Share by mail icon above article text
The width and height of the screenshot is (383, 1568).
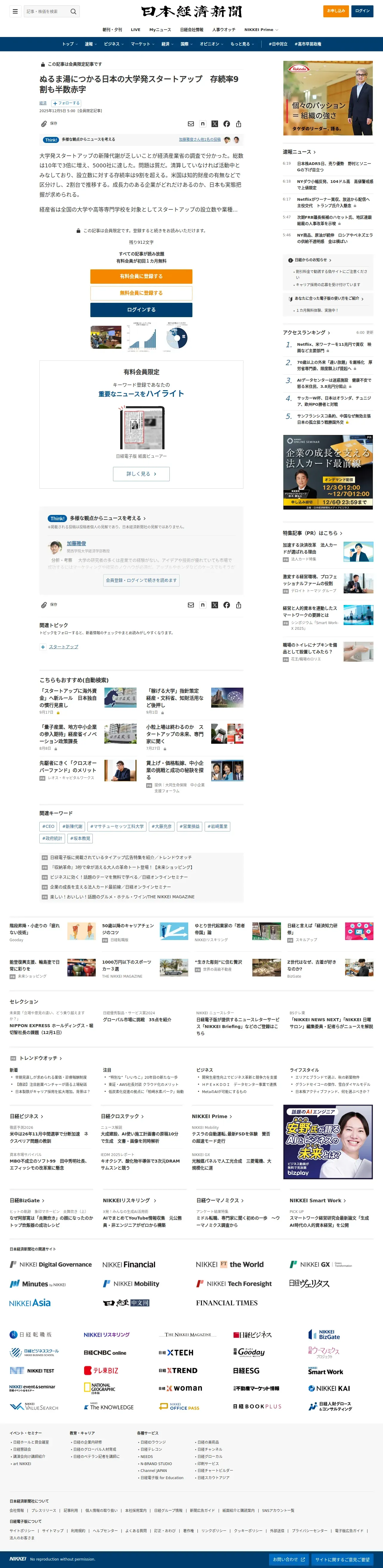[x=191, y=124]
